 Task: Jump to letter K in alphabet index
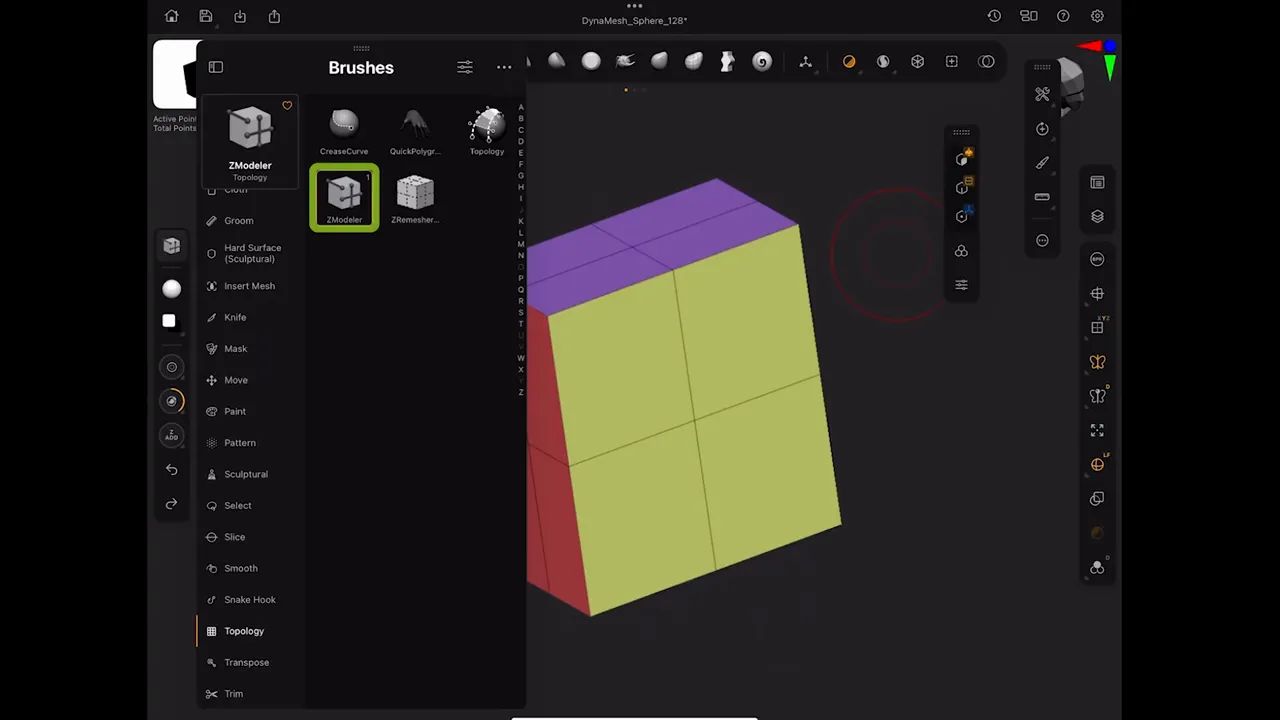(x=521, y=221)
